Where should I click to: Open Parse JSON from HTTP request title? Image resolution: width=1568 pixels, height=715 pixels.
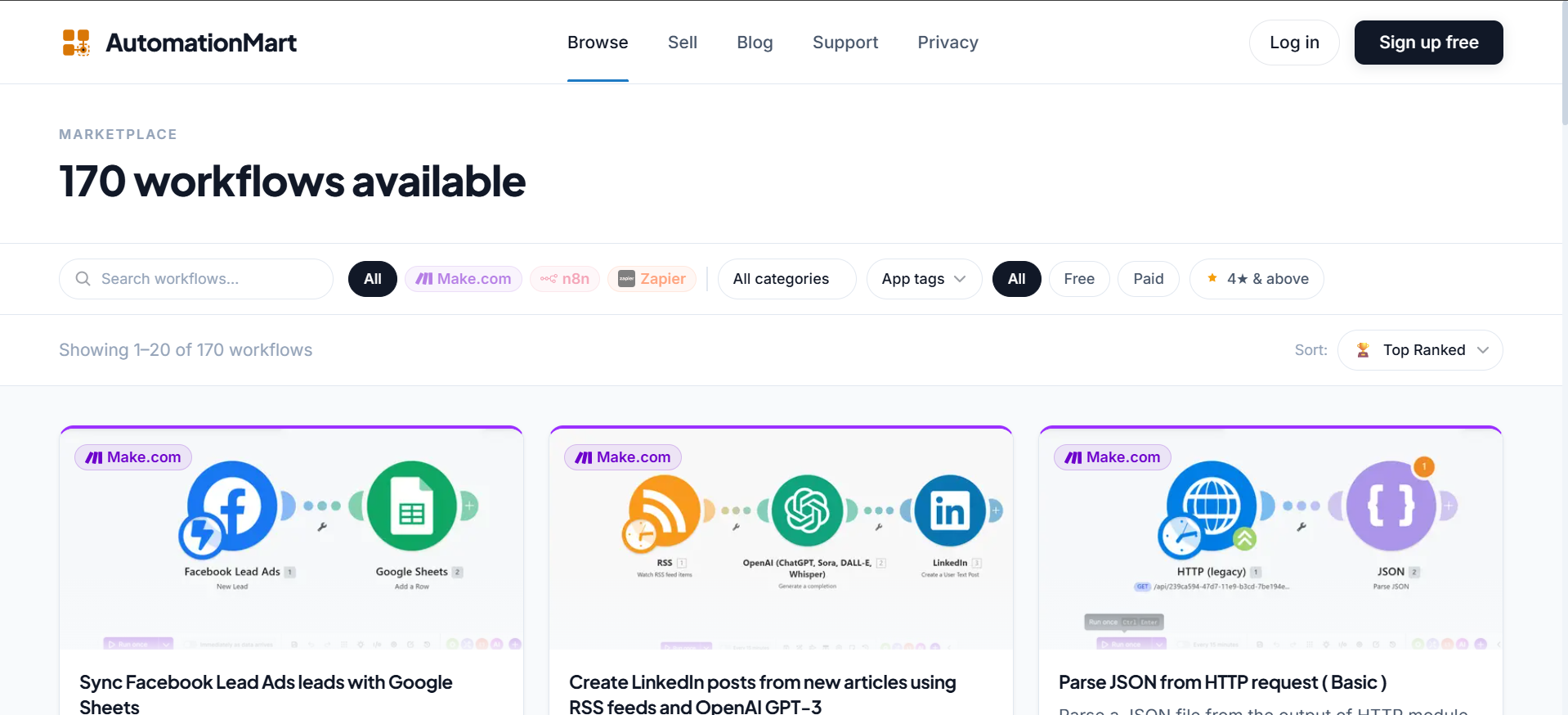point(1222,682)
